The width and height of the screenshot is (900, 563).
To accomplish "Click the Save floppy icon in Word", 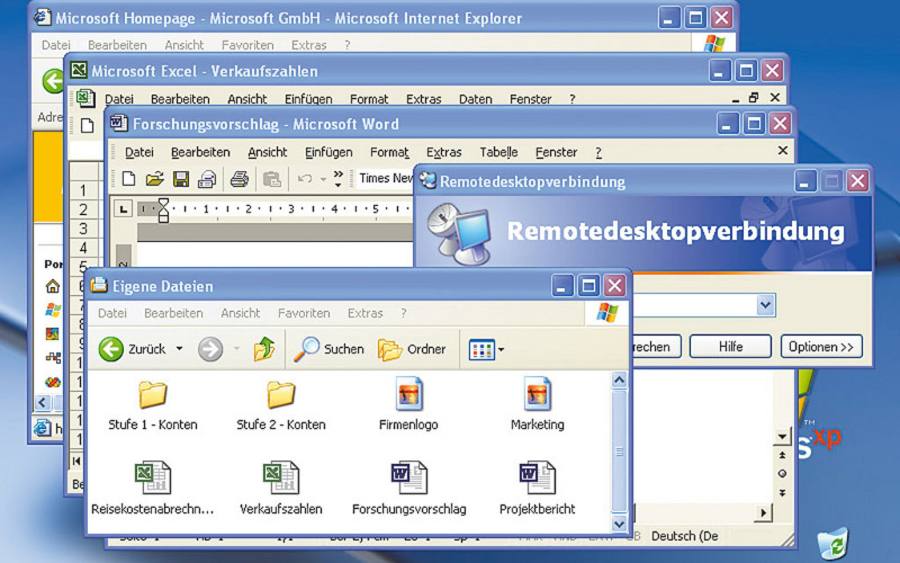I will click(x=181, y=179).
